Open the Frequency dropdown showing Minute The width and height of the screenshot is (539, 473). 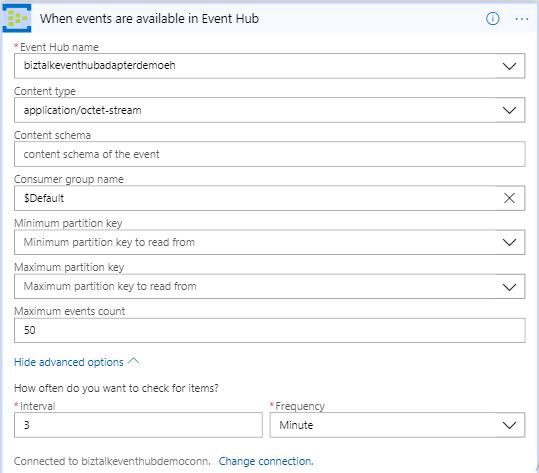[397, 425]
